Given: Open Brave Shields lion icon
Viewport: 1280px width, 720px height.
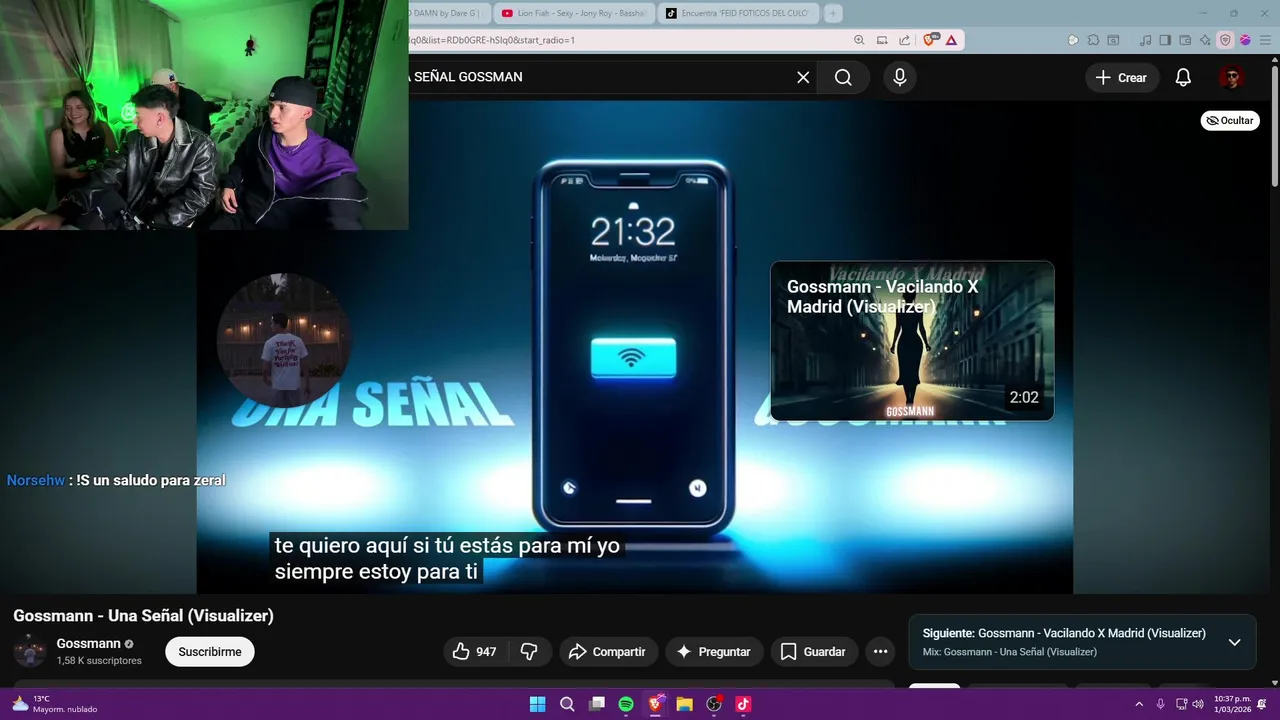Looking at the screenshot, I should coord(930,40).
